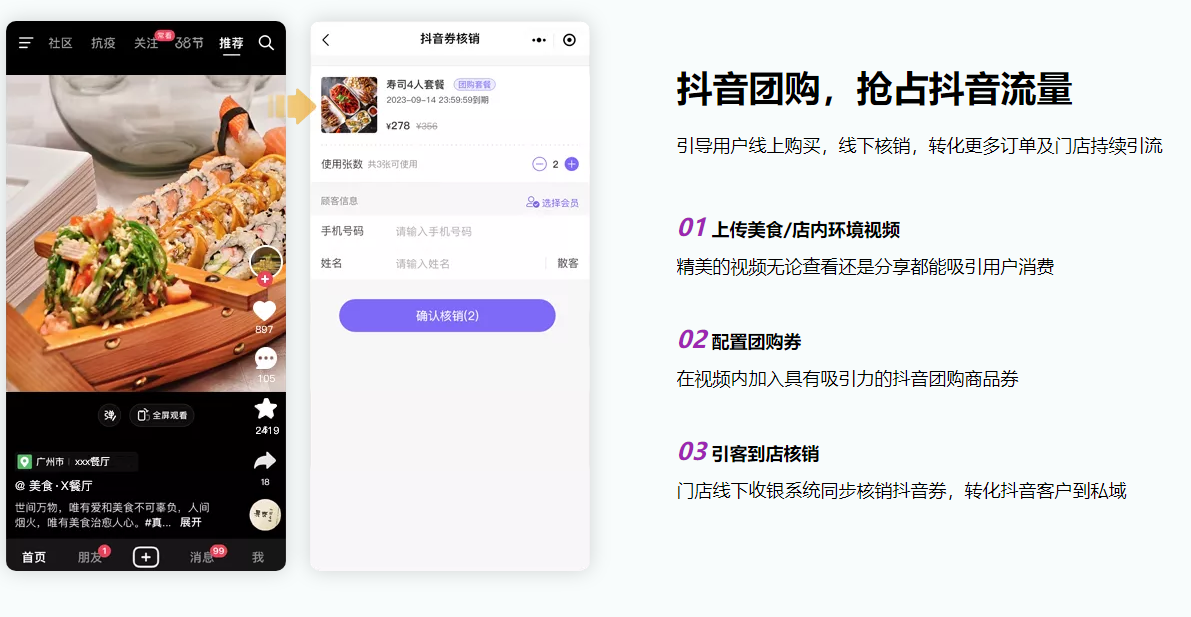Favorite the video with star icon
The height and width of the screenshot is (617, 1191).
pos(265,409)
